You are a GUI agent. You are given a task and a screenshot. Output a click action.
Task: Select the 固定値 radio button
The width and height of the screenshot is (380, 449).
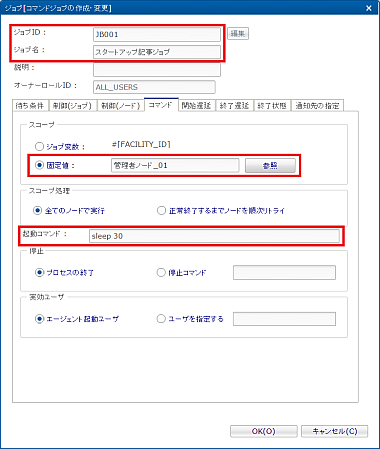(x=39, y=165)
